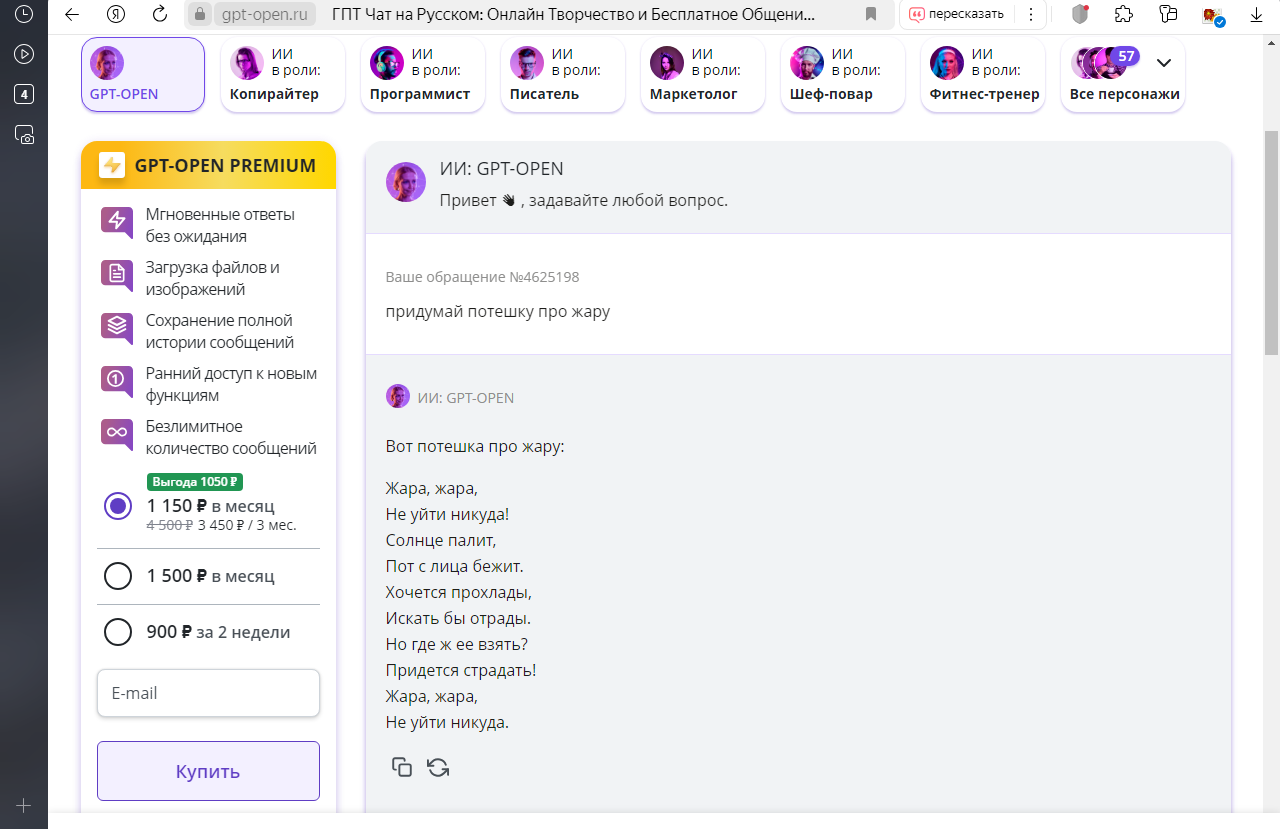Click the browser reload page icon
The image size is (1280, 829).
[x=160, y=14]
